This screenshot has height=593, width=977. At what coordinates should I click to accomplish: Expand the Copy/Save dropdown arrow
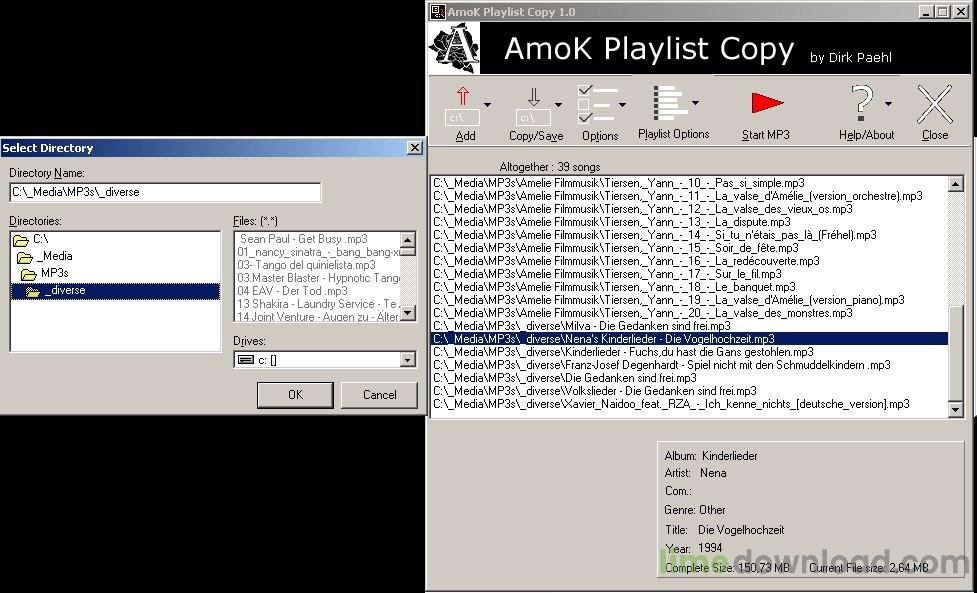click(559, 104)
